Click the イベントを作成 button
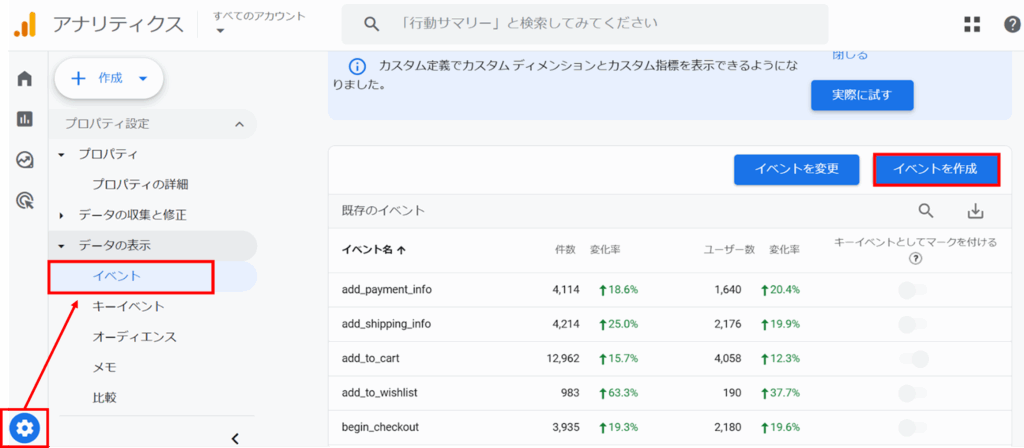 (x=936, y=169)
